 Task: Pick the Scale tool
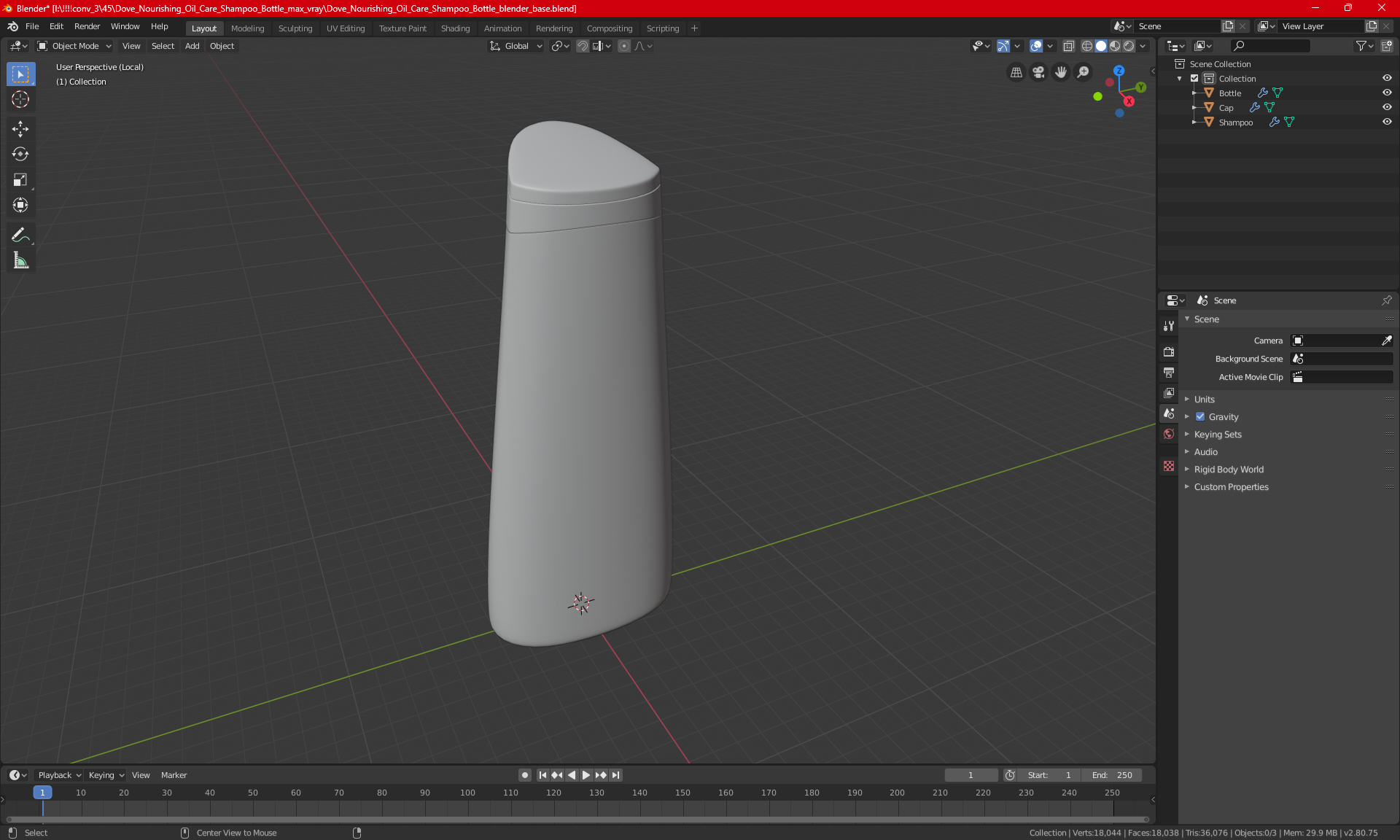pos(20,179)
